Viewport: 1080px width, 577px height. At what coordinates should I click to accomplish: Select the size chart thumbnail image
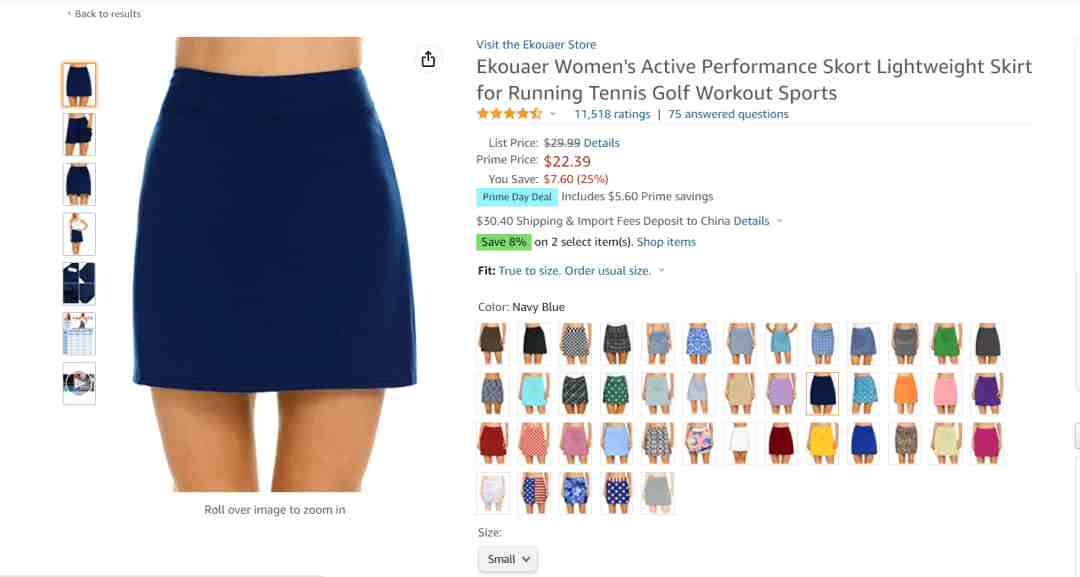coord(79,333)
